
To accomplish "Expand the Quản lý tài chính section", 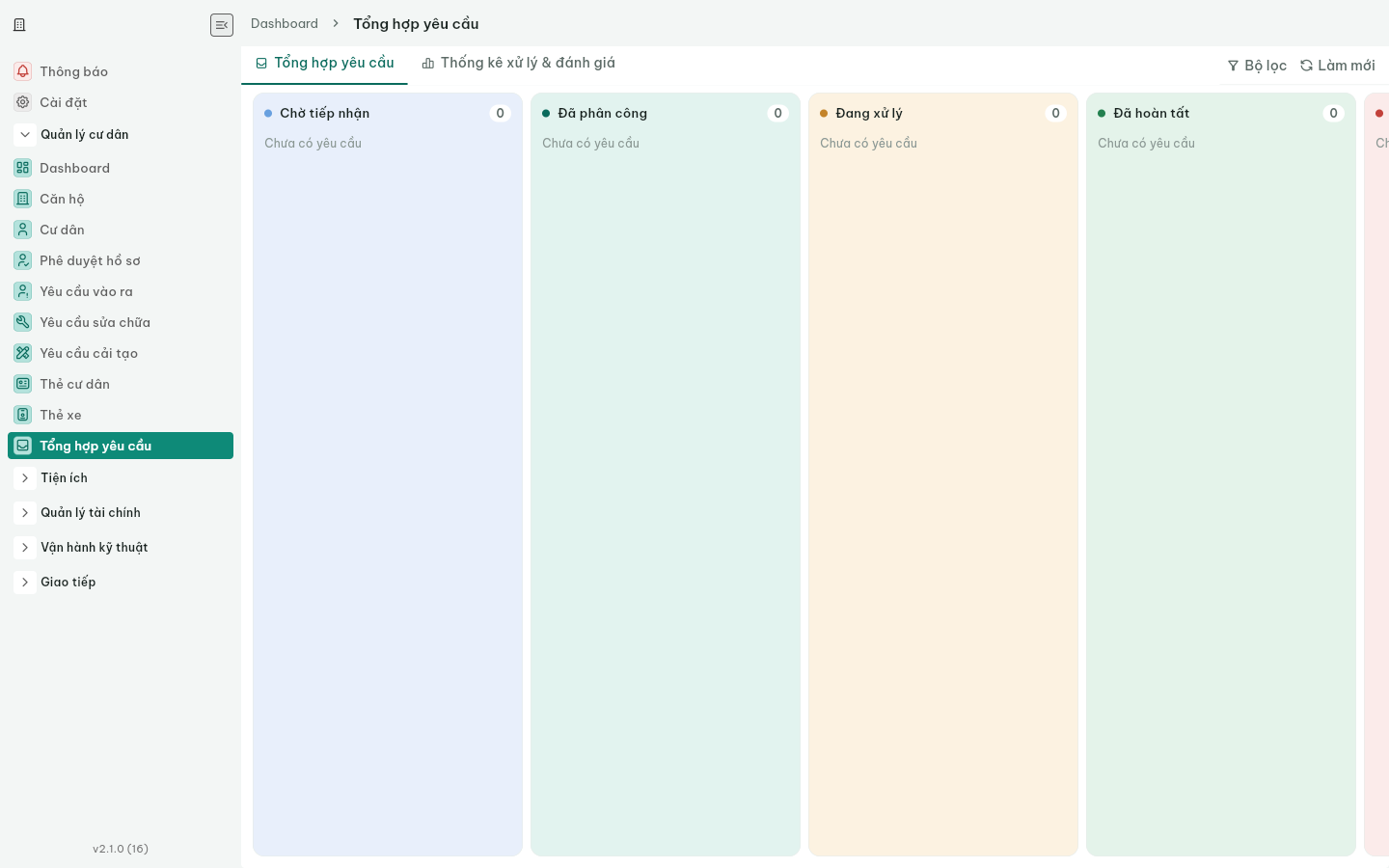I will [x=25, y=513].
